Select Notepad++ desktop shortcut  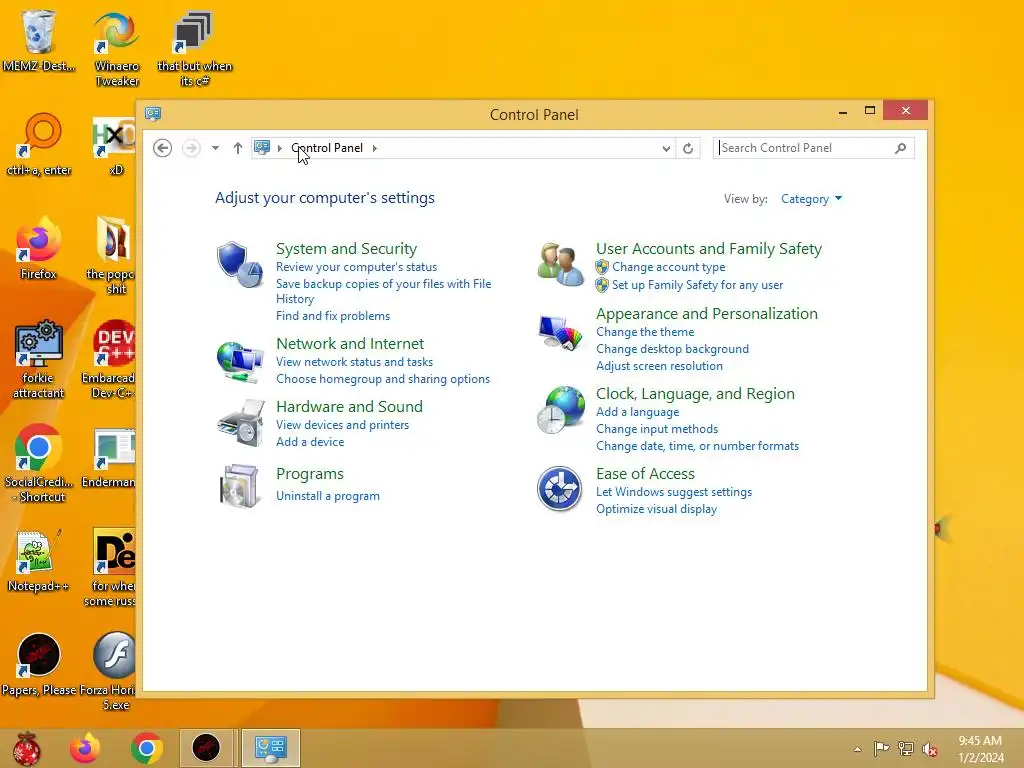(x=38, y=562)
